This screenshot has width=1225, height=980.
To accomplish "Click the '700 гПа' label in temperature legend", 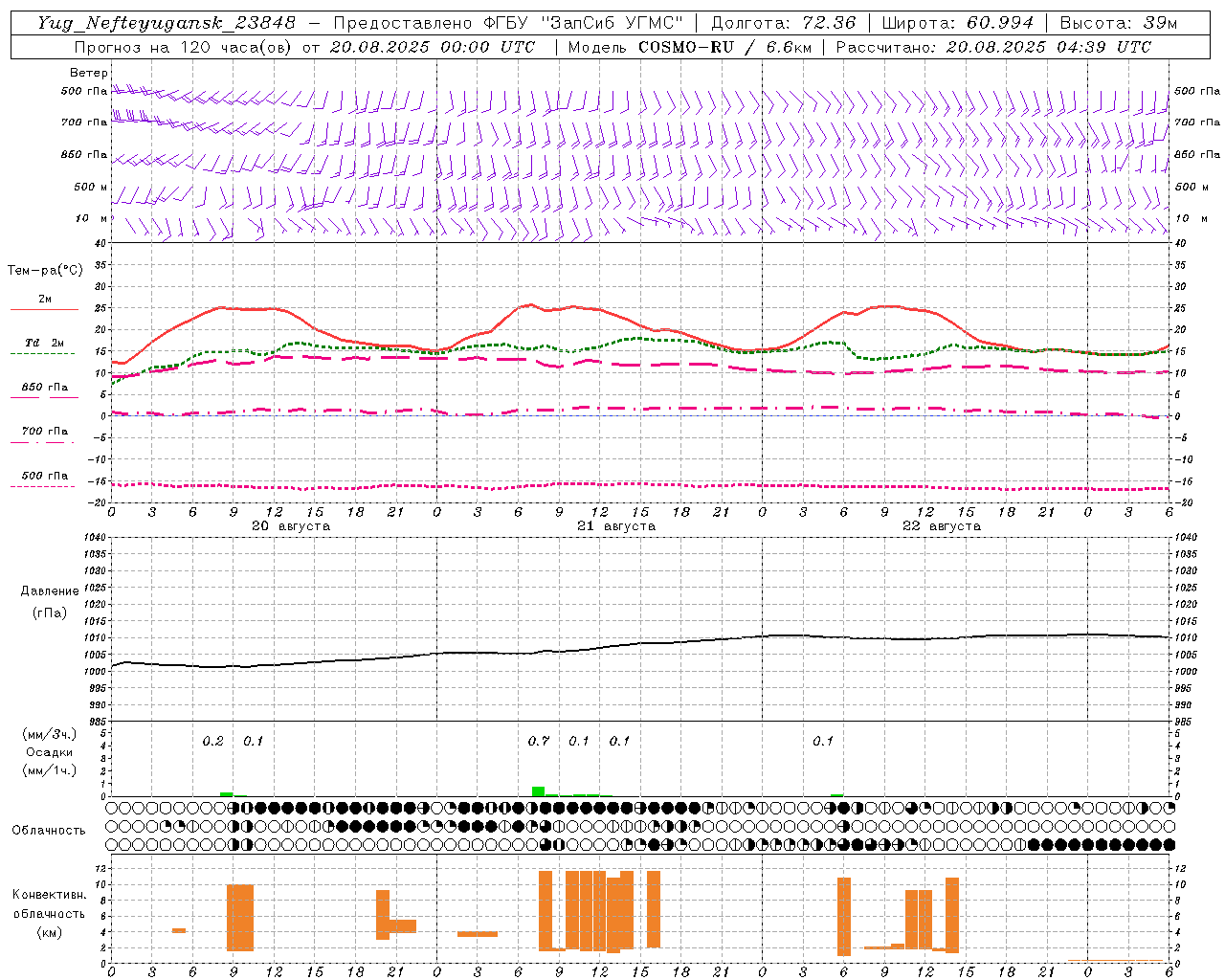I will point(45,431).
